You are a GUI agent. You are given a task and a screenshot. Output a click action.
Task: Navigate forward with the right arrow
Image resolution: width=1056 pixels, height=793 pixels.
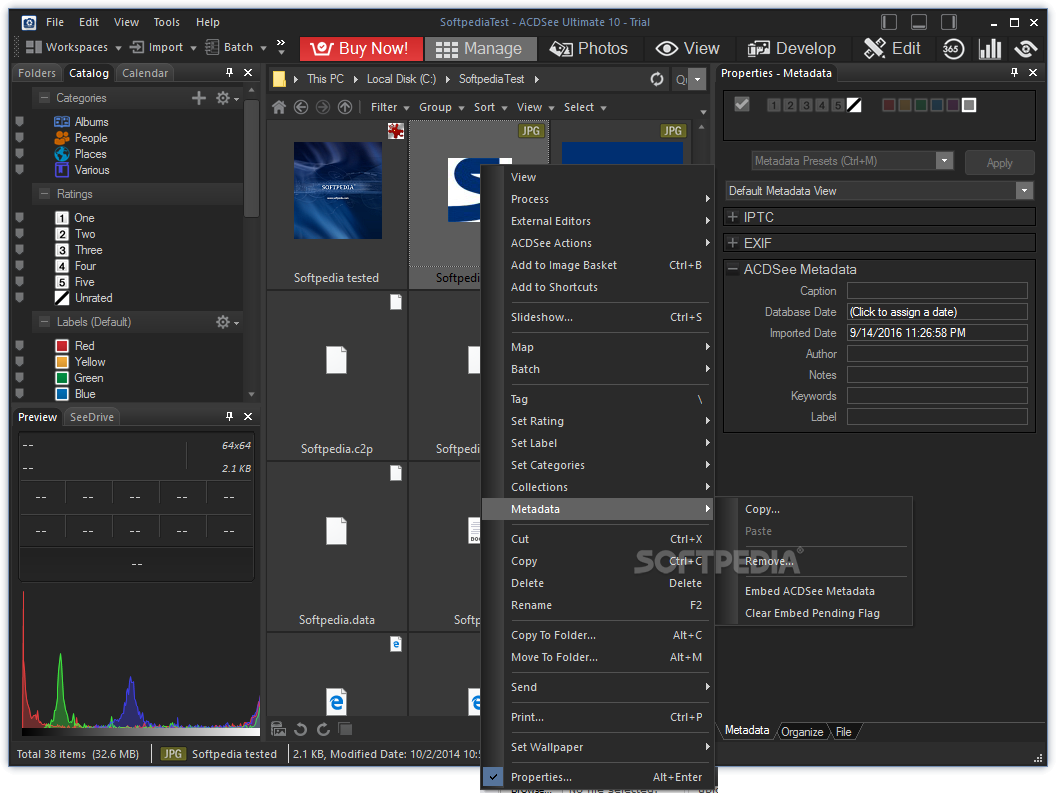point(323,107)
